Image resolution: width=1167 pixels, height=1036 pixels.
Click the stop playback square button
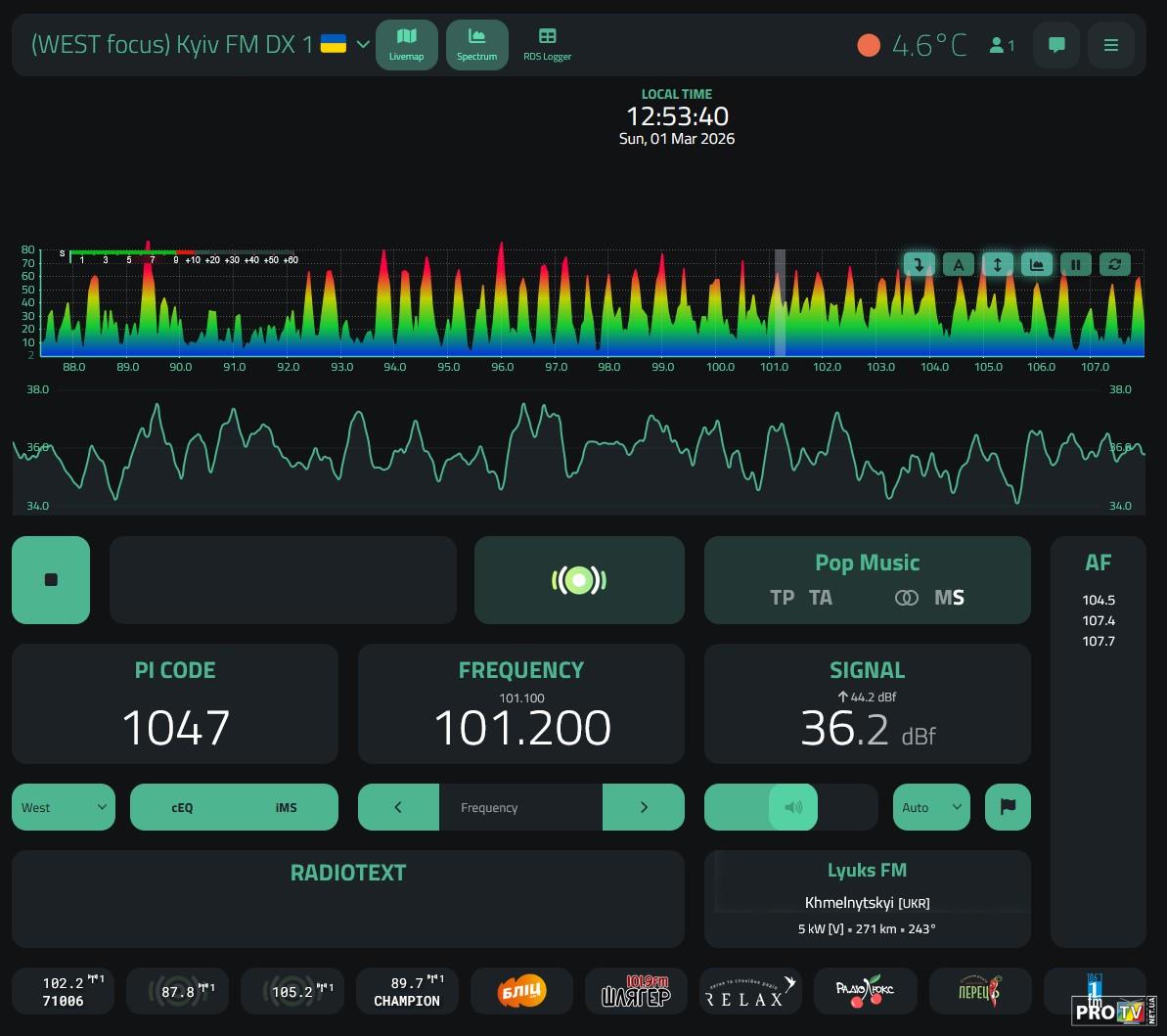(x=51, y=579)
